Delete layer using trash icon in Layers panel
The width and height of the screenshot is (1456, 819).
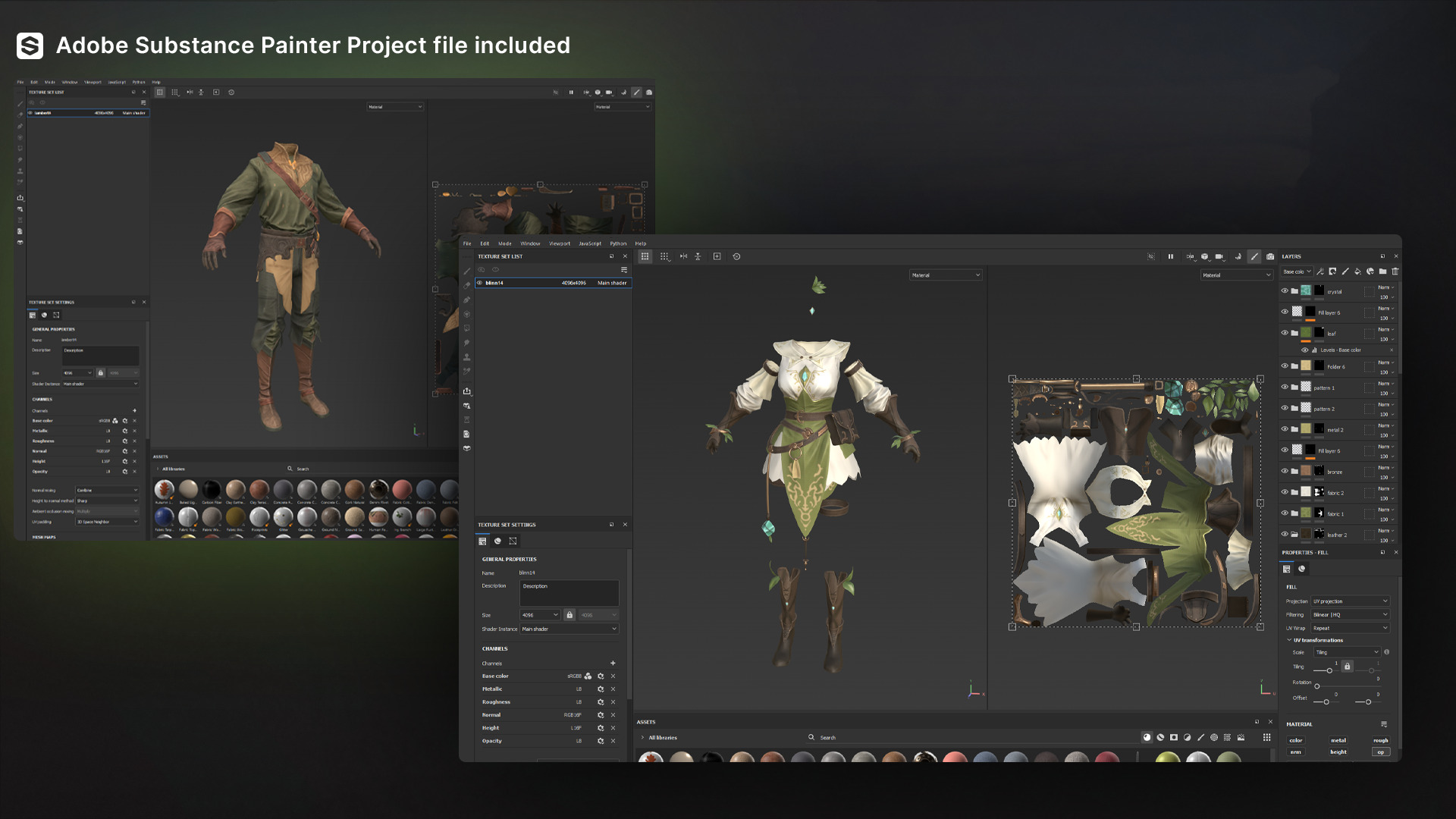(x=1395, y=271)
